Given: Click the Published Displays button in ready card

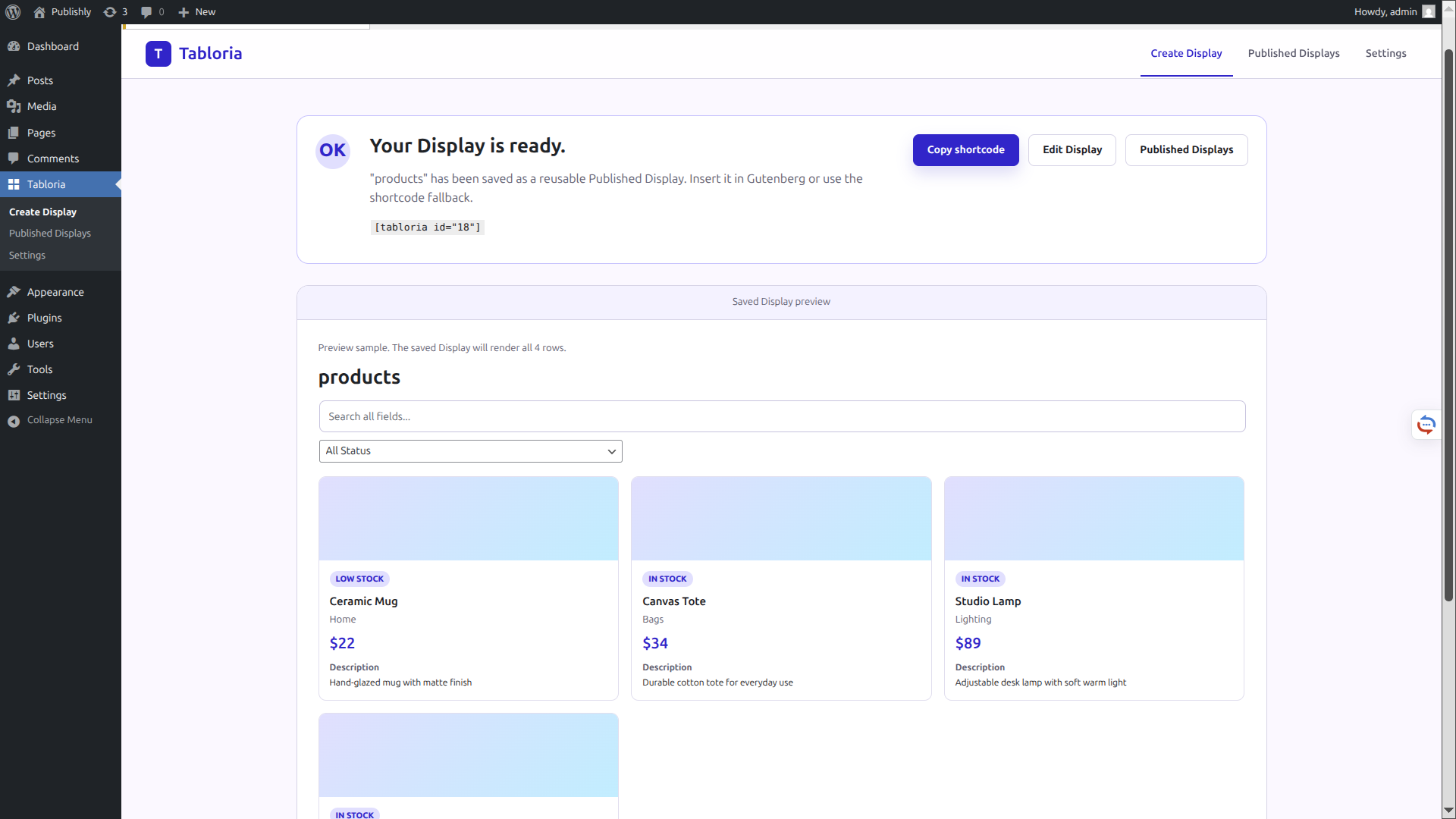Looking at the screenshot, I should 1186,150.
